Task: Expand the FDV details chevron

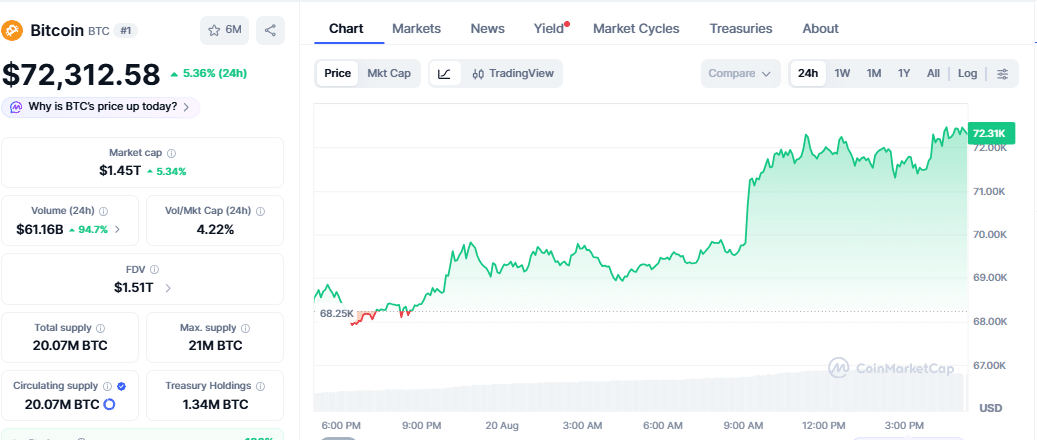Action: (168, 288)
